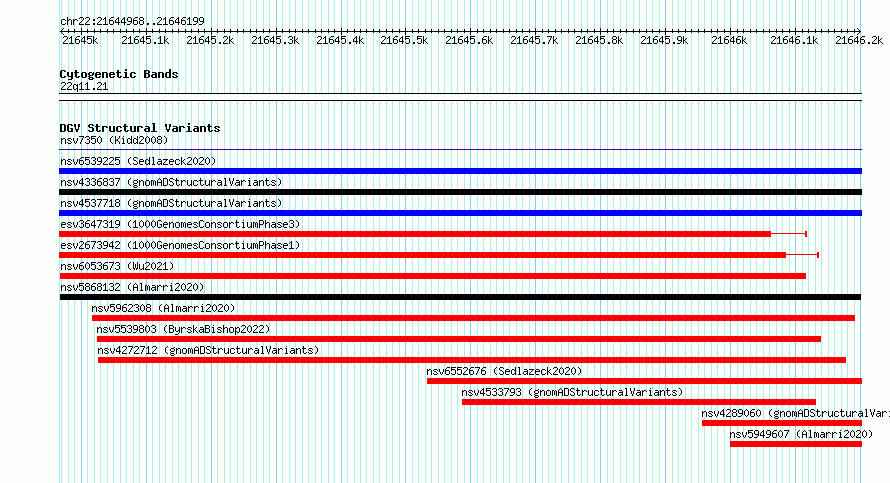
Task: Select the 22q11.21 band label
Action: [x=84, y=86]
